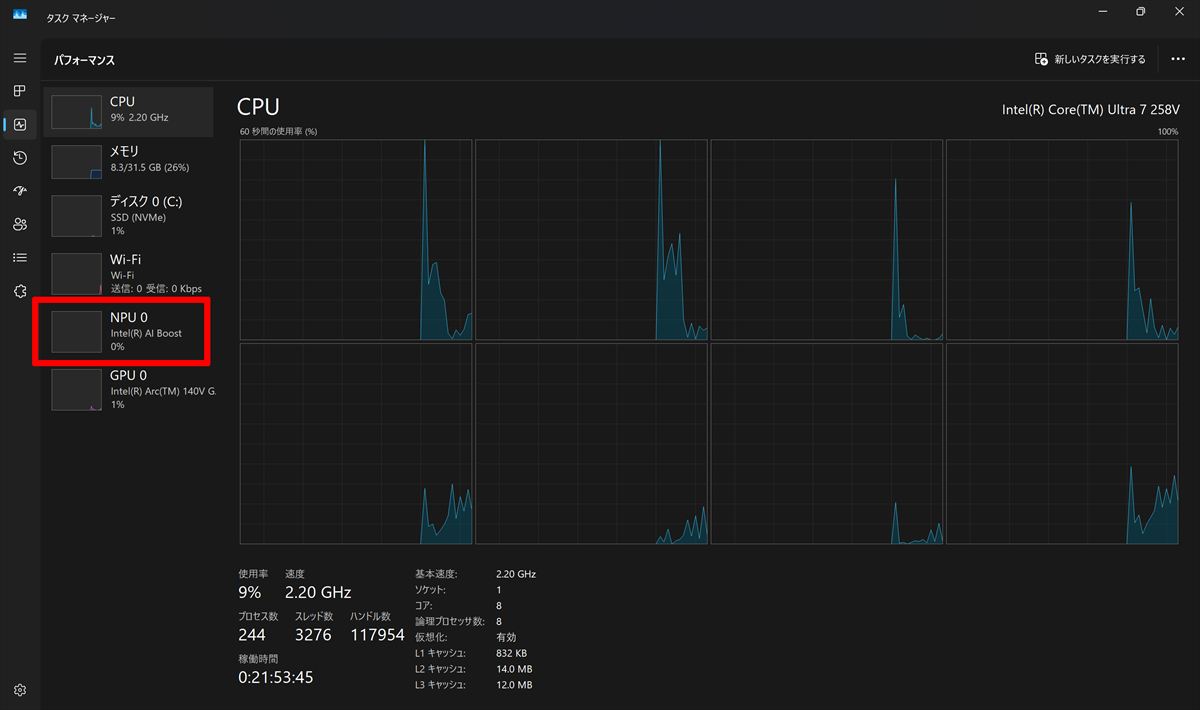Click the thread count 3276
The height and width of the screenshot is (710, 1200).
click(314, 634)
